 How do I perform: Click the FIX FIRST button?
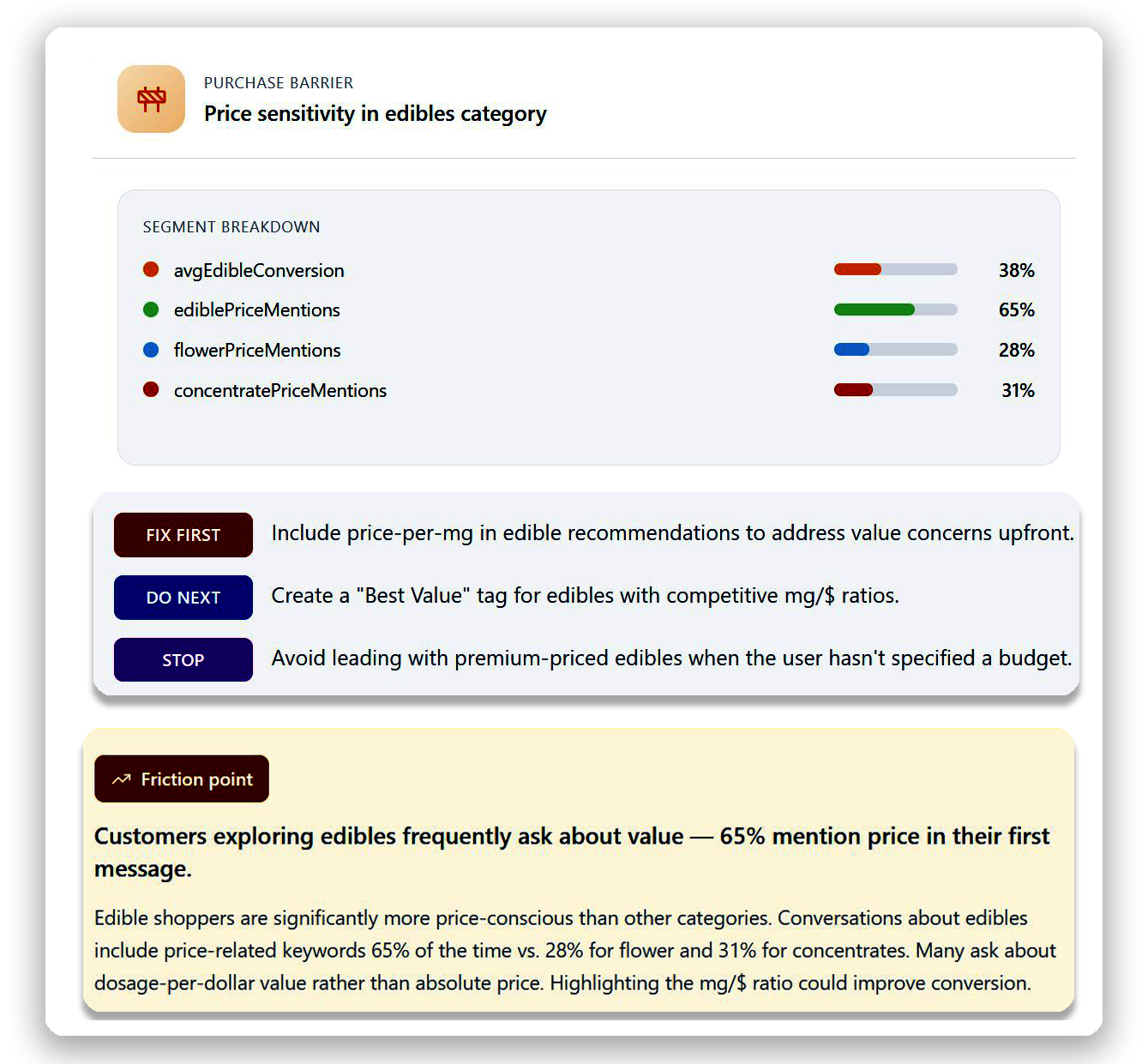click(x=183, y=534)
